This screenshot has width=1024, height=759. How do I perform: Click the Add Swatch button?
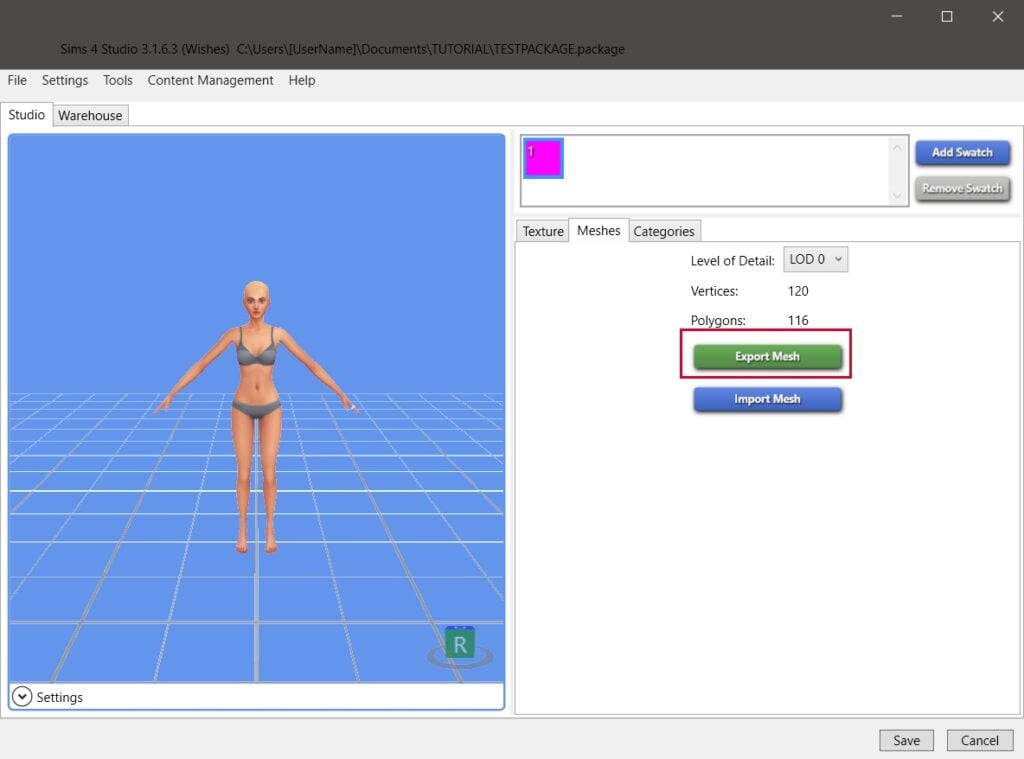962,153
